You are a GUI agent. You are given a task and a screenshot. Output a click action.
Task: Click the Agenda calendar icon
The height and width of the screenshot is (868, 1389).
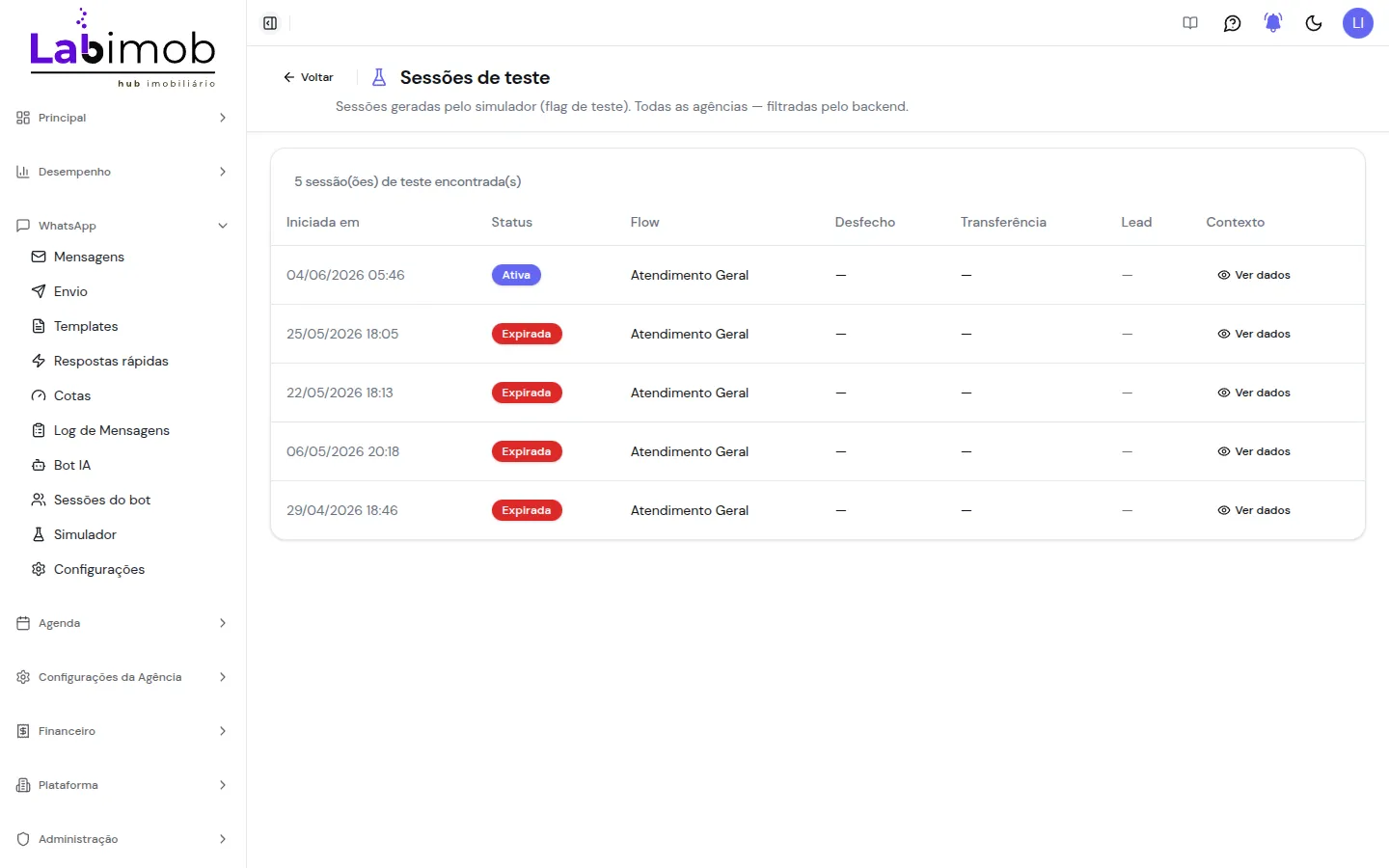[x=23, y=623]
